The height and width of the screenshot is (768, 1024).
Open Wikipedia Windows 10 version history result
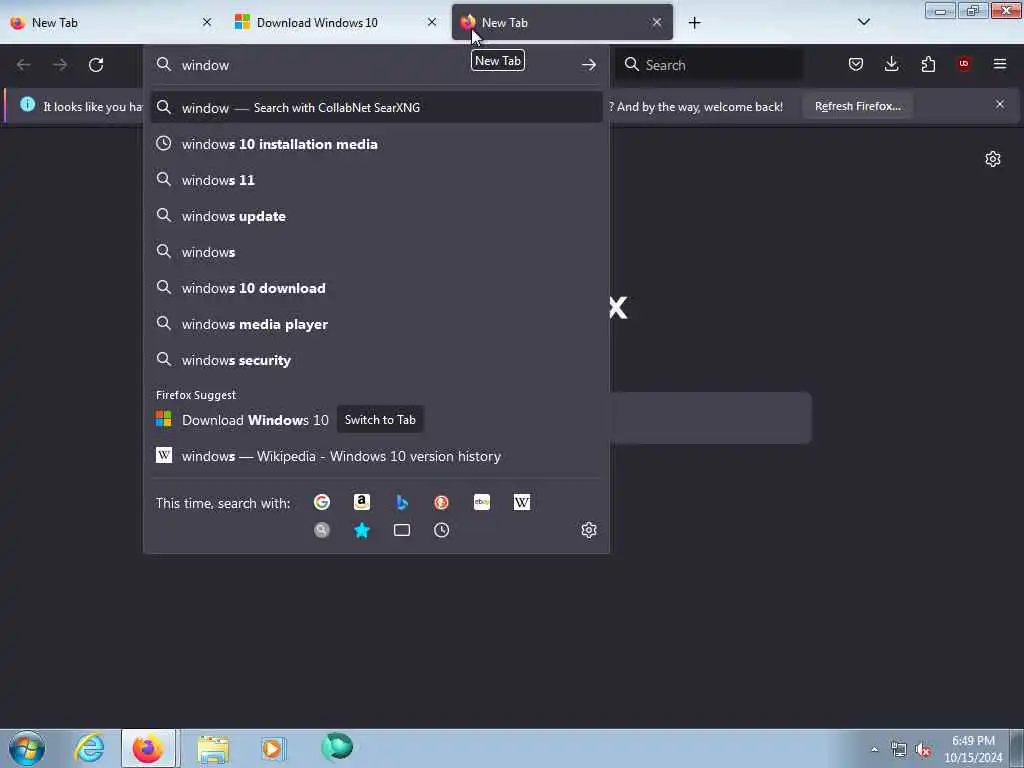click(x=376, y=456)
